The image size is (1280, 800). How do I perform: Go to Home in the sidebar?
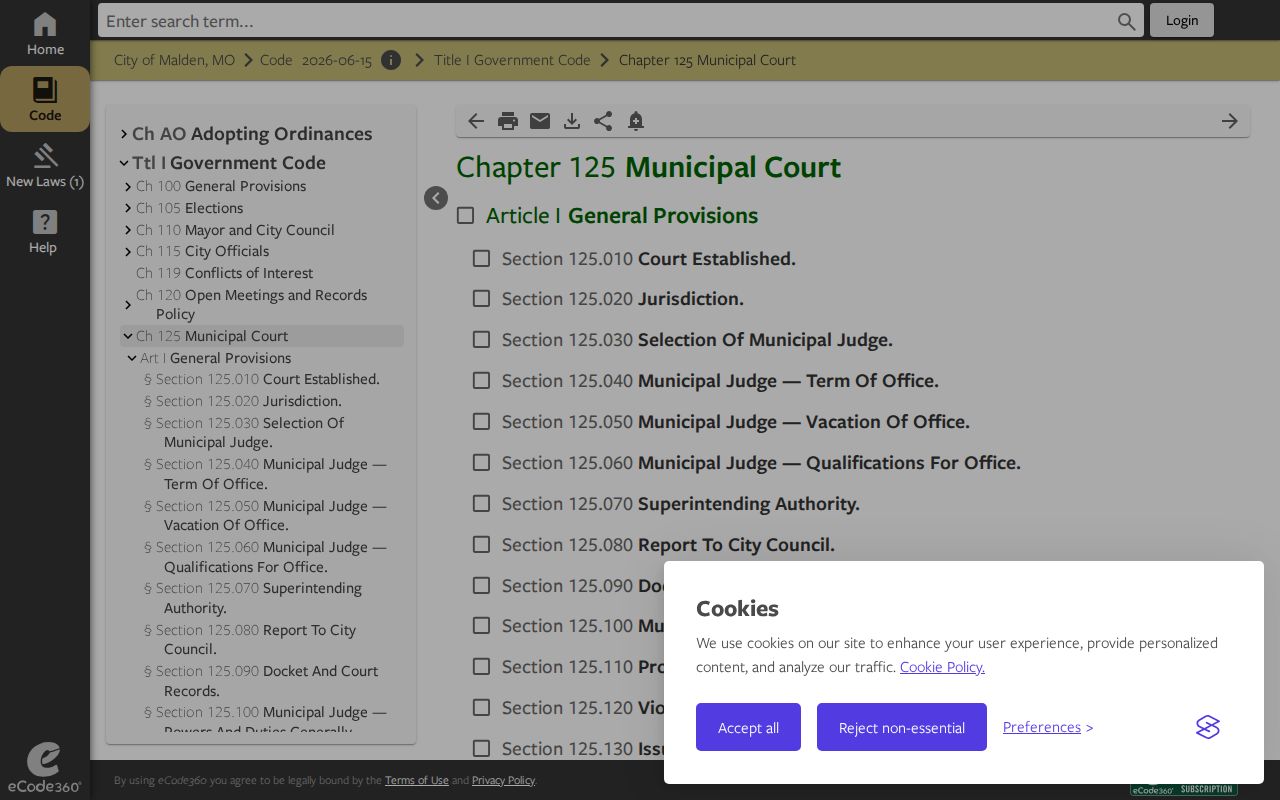tap(45, 34)
